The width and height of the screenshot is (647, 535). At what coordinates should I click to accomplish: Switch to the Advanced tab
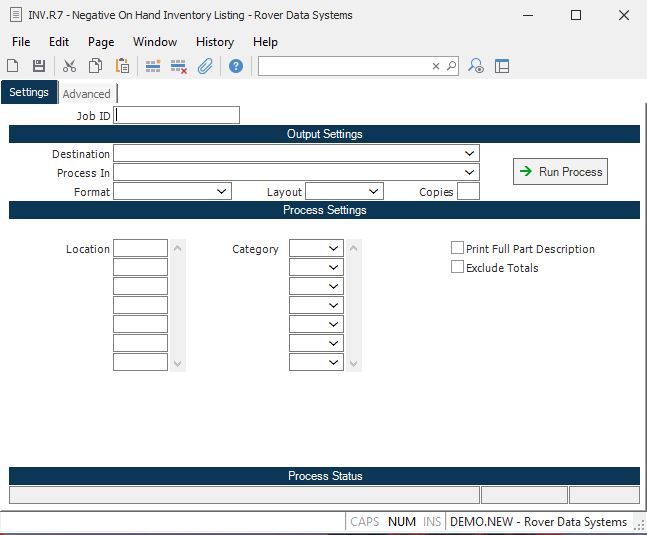coord(87,94)
